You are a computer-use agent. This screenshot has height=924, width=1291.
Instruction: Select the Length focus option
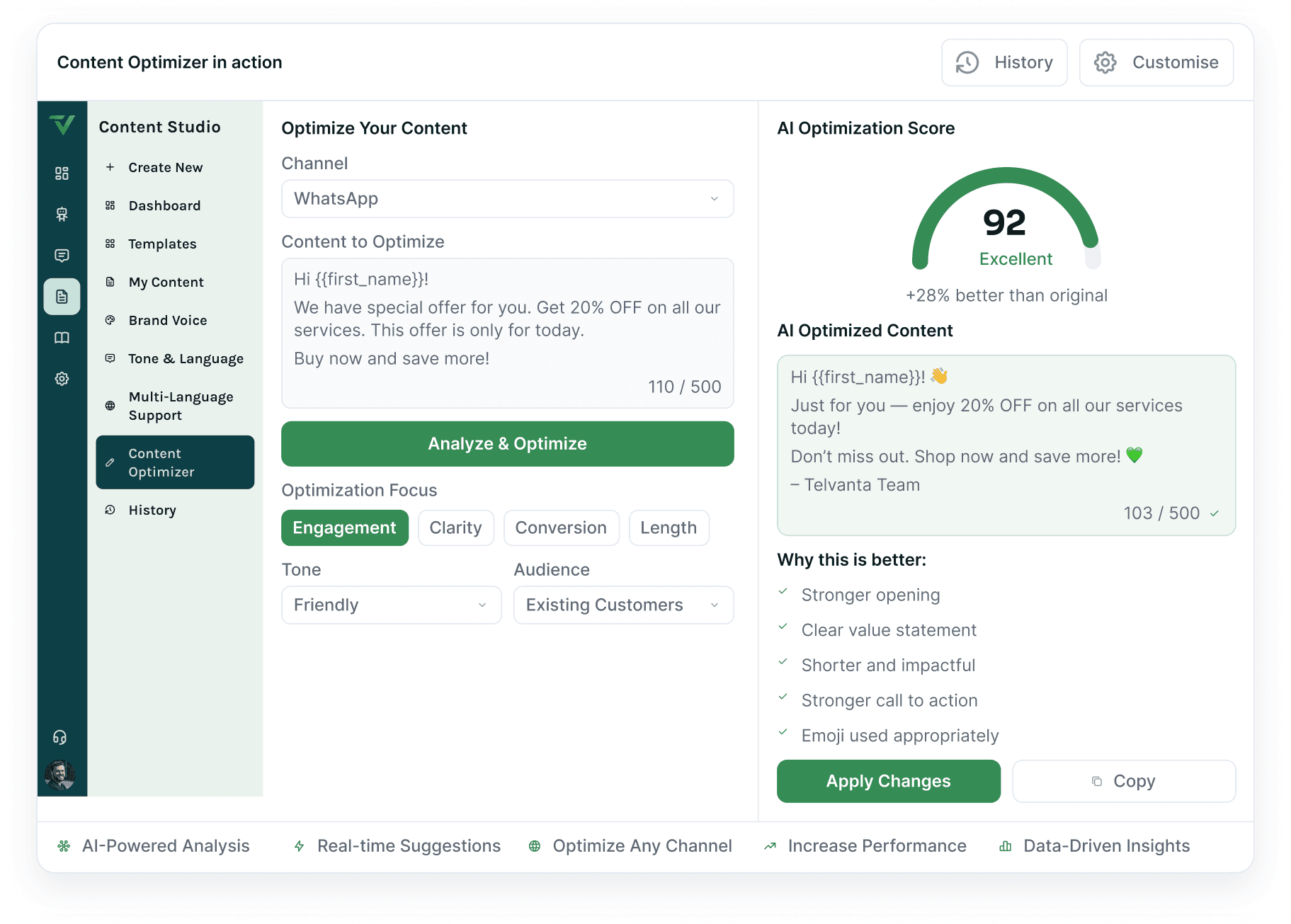click(669, 527)
